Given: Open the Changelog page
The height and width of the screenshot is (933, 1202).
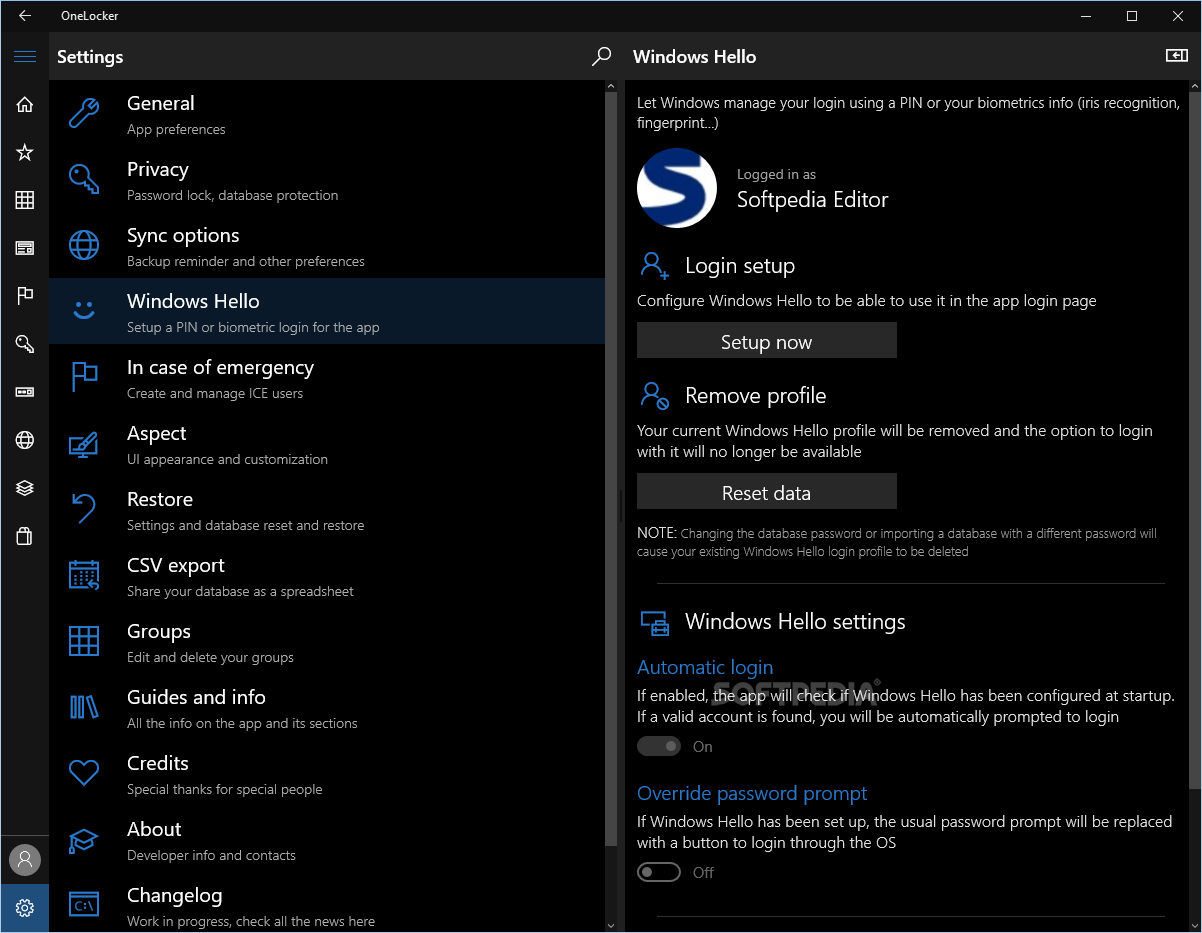Looking at the screenshot, I should (x=327, y=905).
